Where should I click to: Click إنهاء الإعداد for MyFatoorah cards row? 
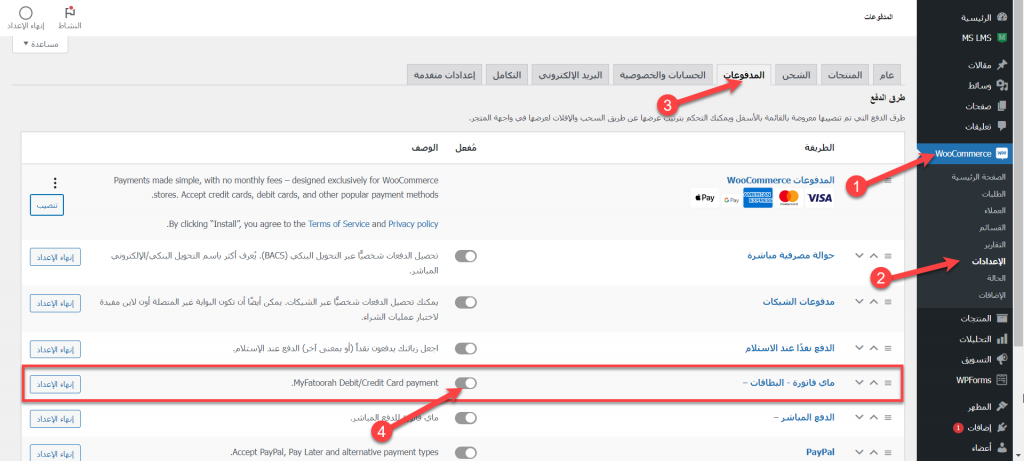pyautogui.click(x=55, y=384)
